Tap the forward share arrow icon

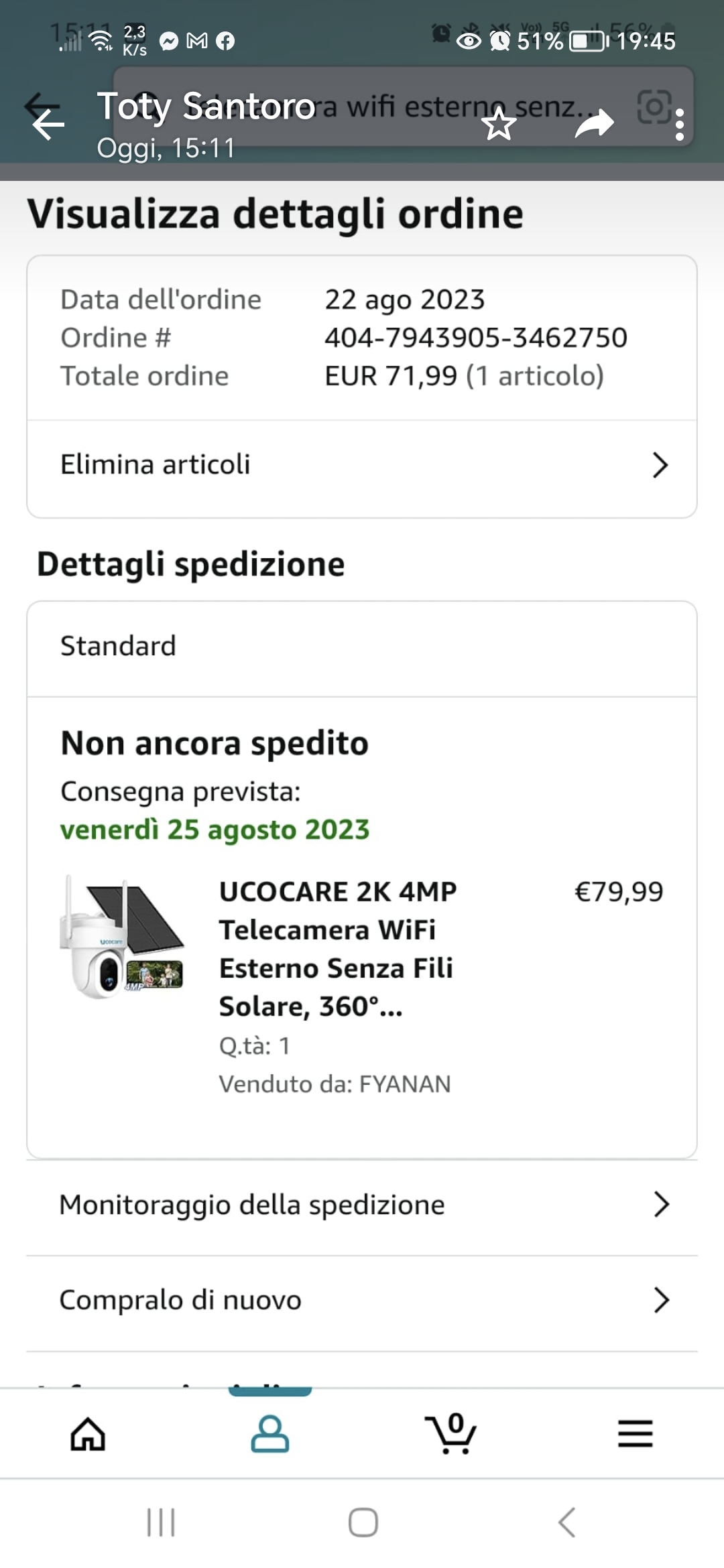tap(594, 125)
